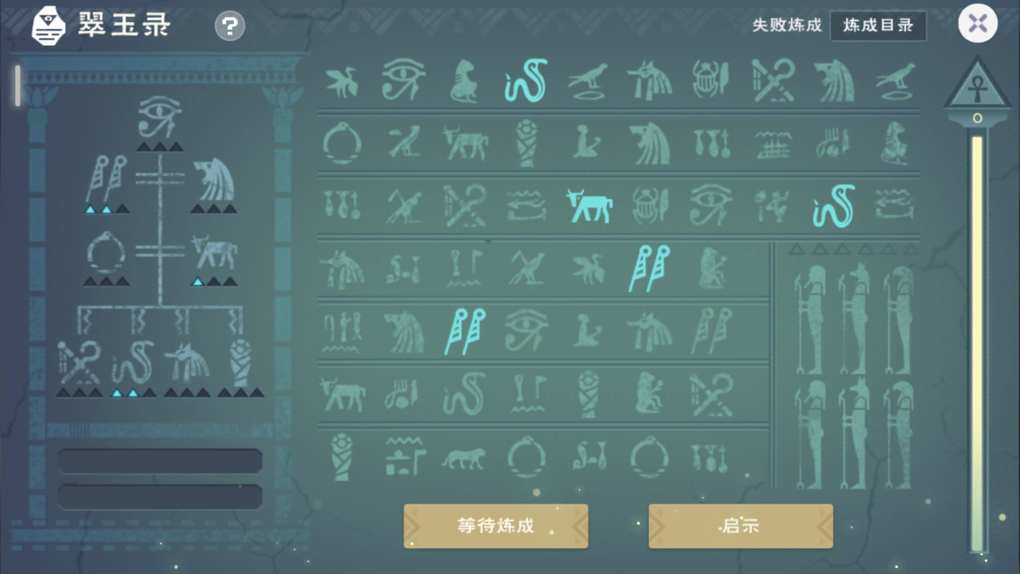This screenshot has height=574, width=1020.
Task: Select the highlighted cyan bull glyph
Action: (589, 206)
